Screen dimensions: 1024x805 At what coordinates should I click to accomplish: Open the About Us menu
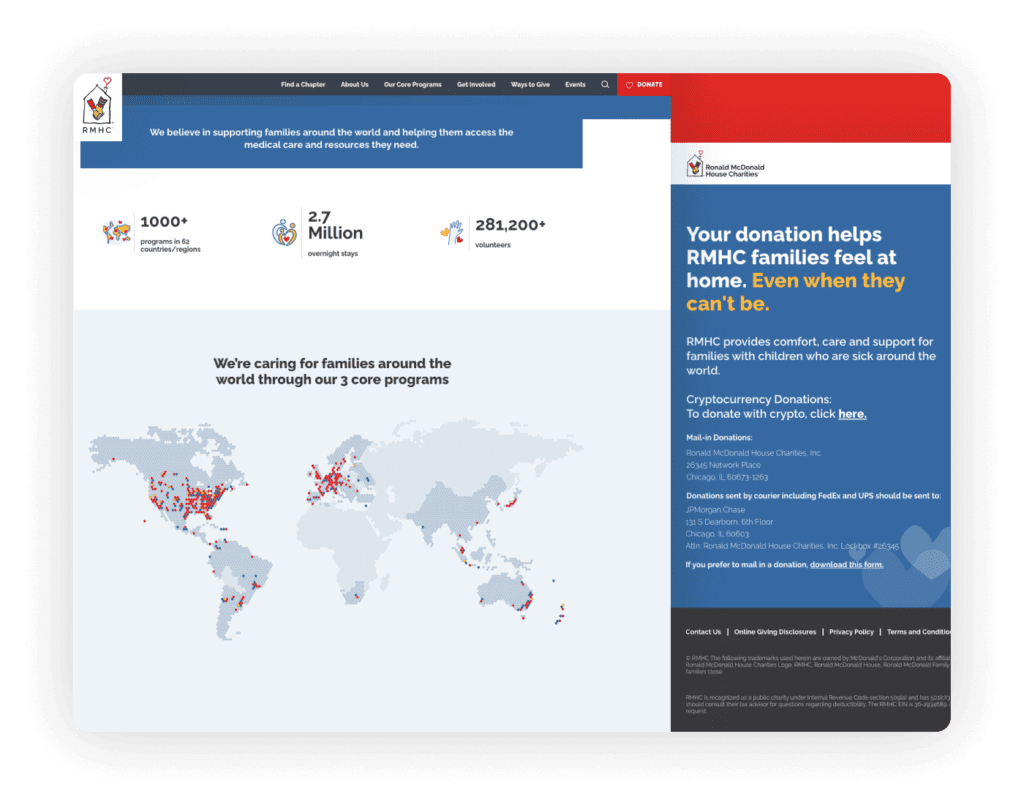click(x=355, y=84)
